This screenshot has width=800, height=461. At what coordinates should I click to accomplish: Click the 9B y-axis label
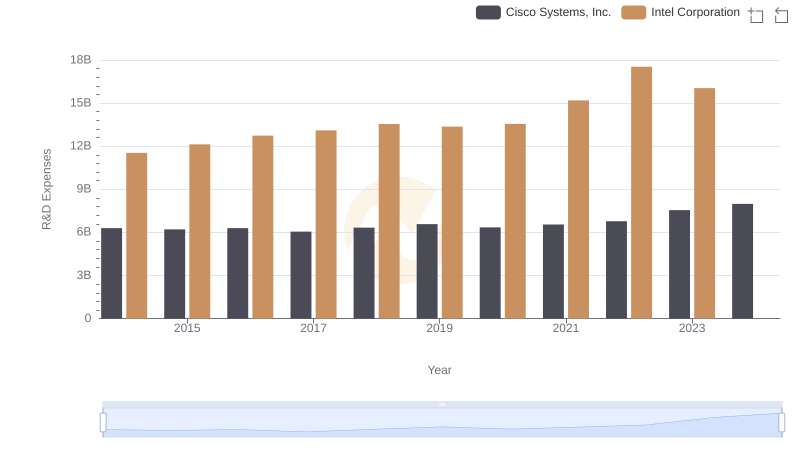point(84,189)
